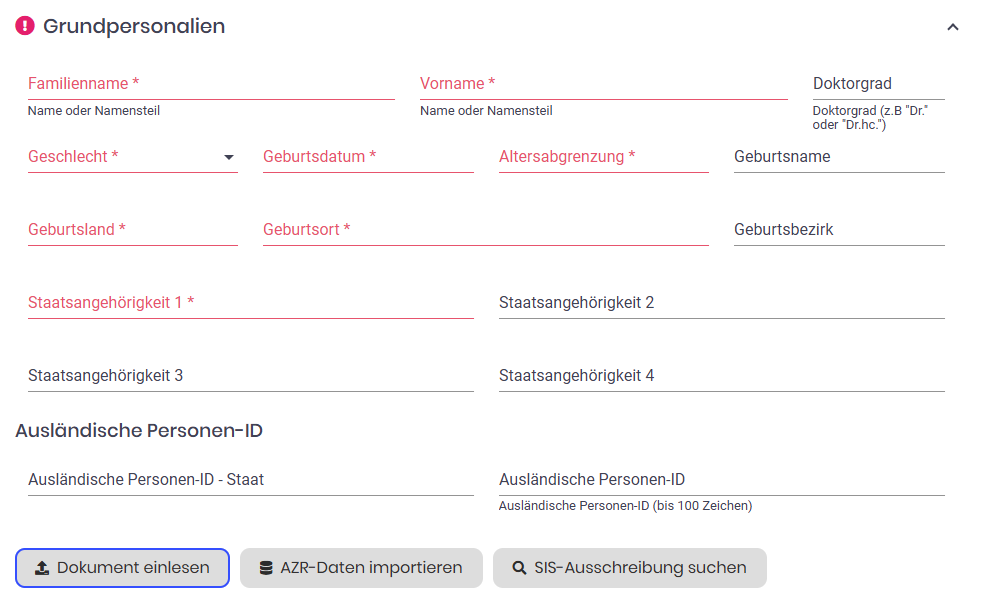
Task: Click the magnifier icon in SIS-Ausschreibung suchen
Action: click(519, 568)
